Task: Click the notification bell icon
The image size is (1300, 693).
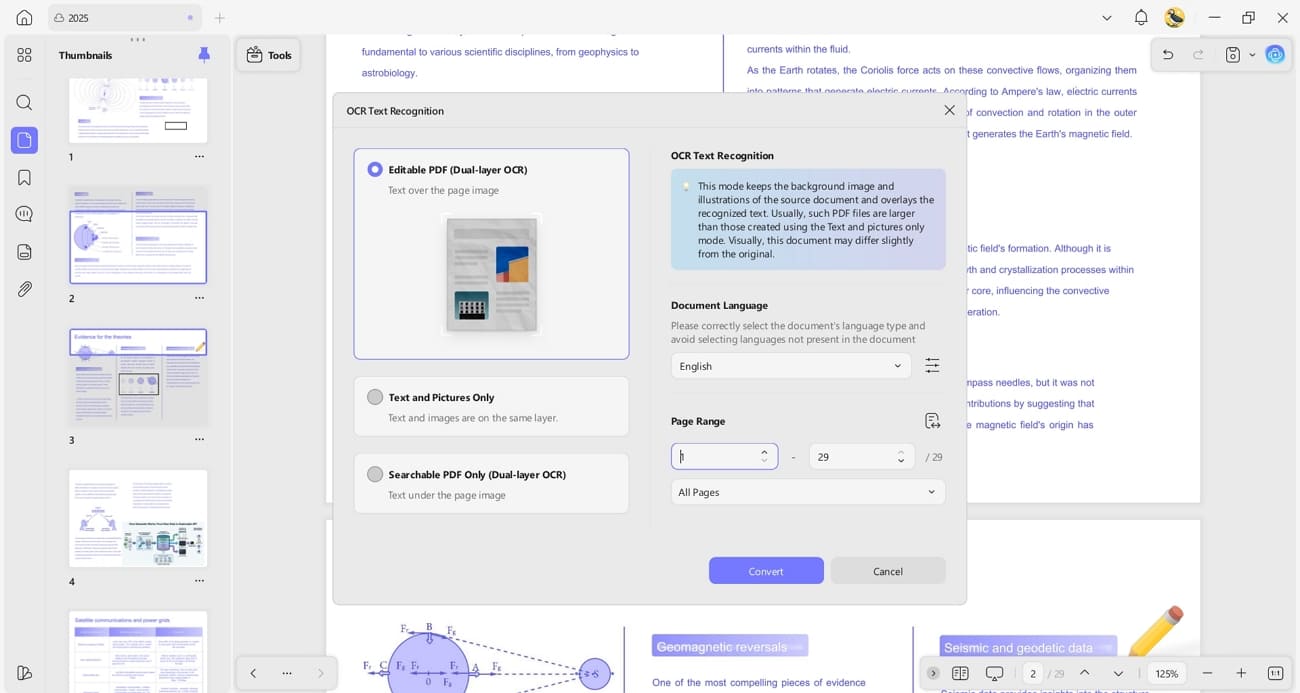Action: [1141, 18]
